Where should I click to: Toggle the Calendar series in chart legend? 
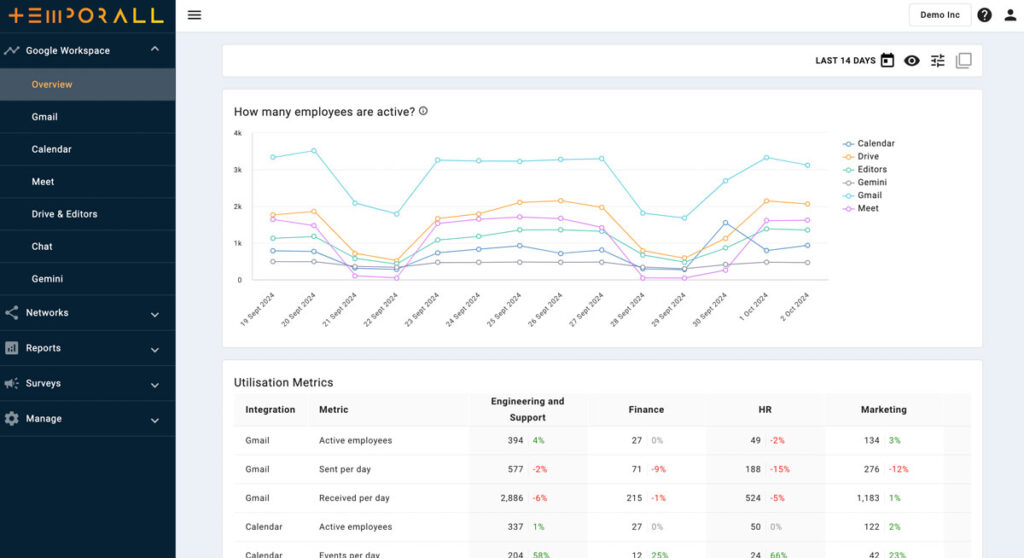869,143
